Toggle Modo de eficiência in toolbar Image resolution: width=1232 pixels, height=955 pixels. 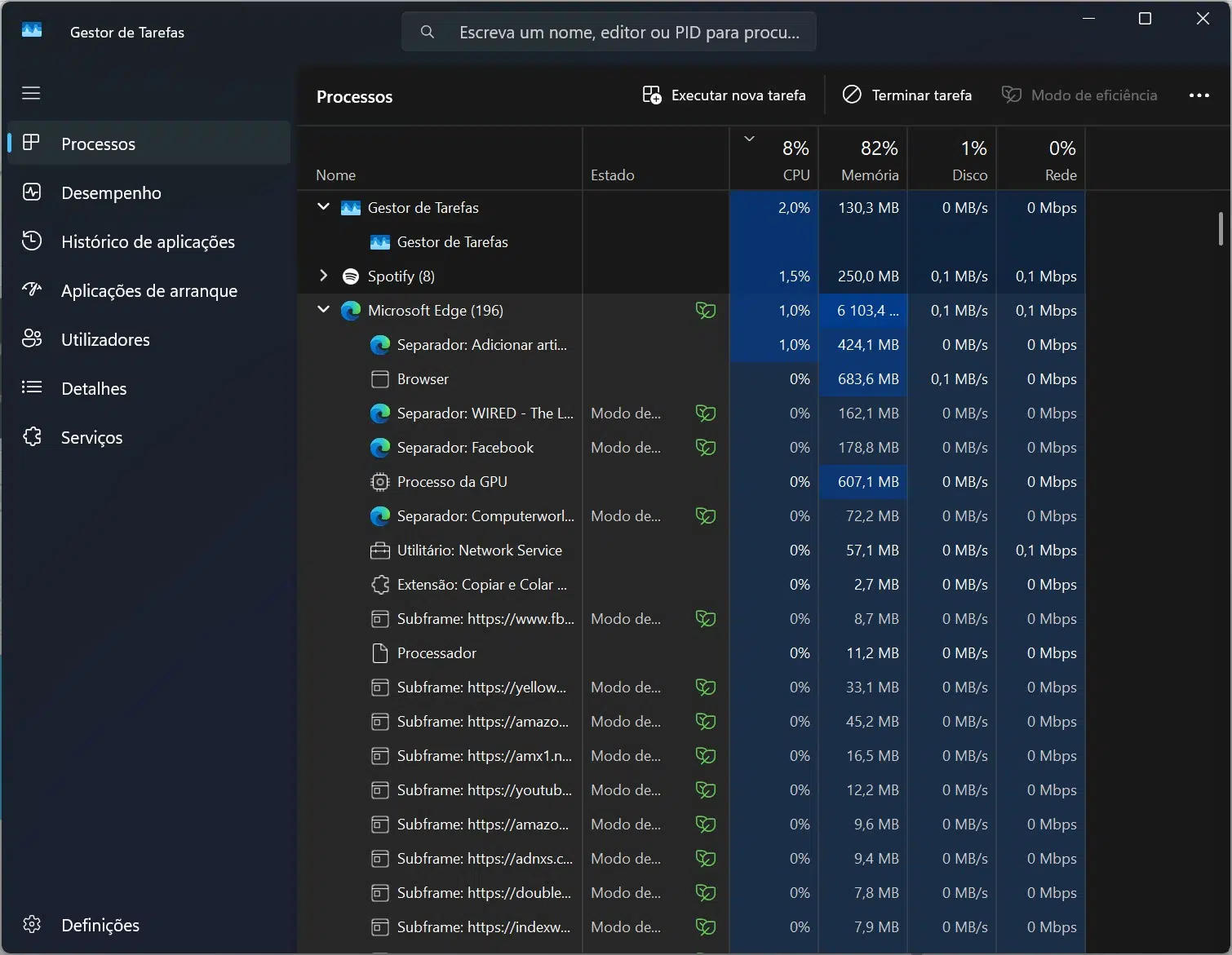pos(1079,95)
